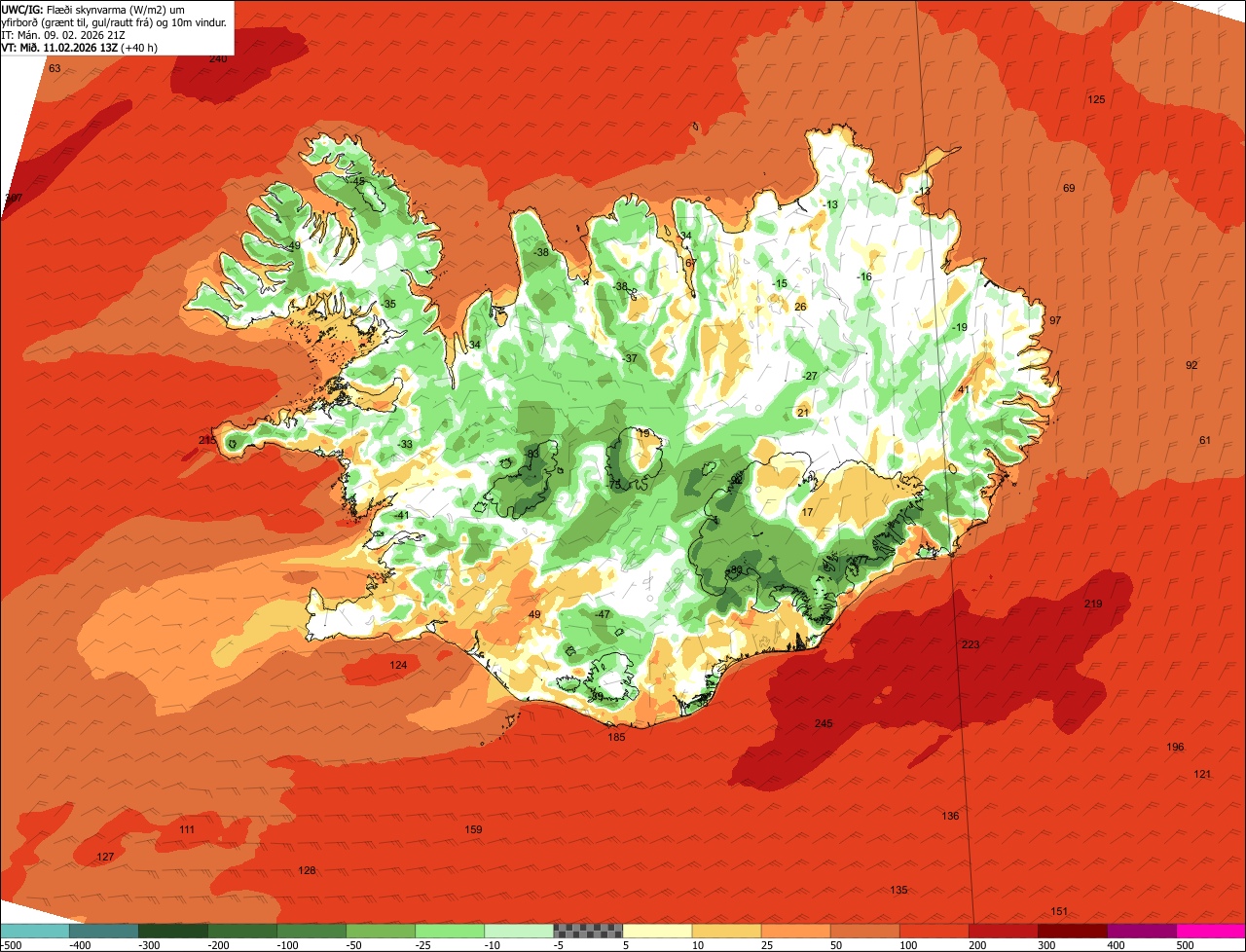Screen dimensions: 1246x952
Task: Click the map value 128
Action: (x=307, y=870)
